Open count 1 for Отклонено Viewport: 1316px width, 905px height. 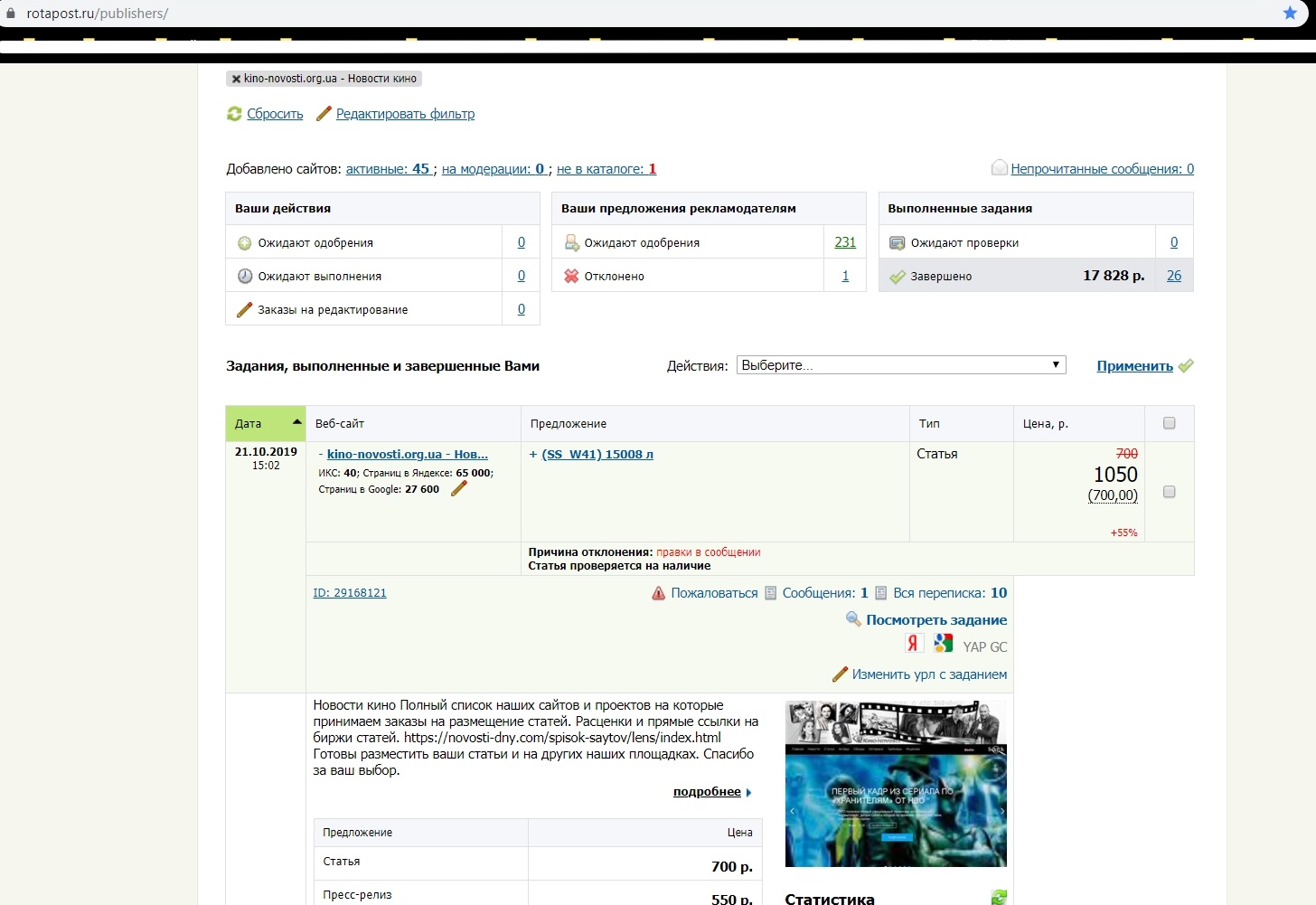coord(846,276)
